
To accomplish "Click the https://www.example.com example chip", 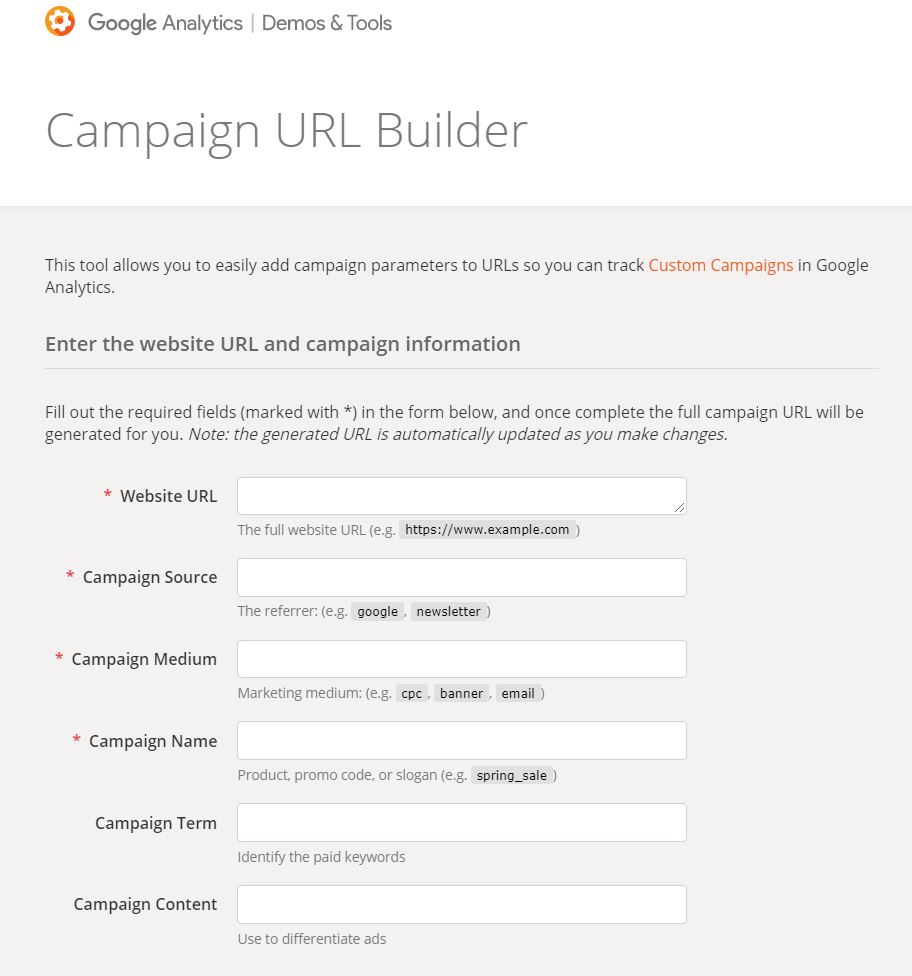I will (x=488, y=530).
